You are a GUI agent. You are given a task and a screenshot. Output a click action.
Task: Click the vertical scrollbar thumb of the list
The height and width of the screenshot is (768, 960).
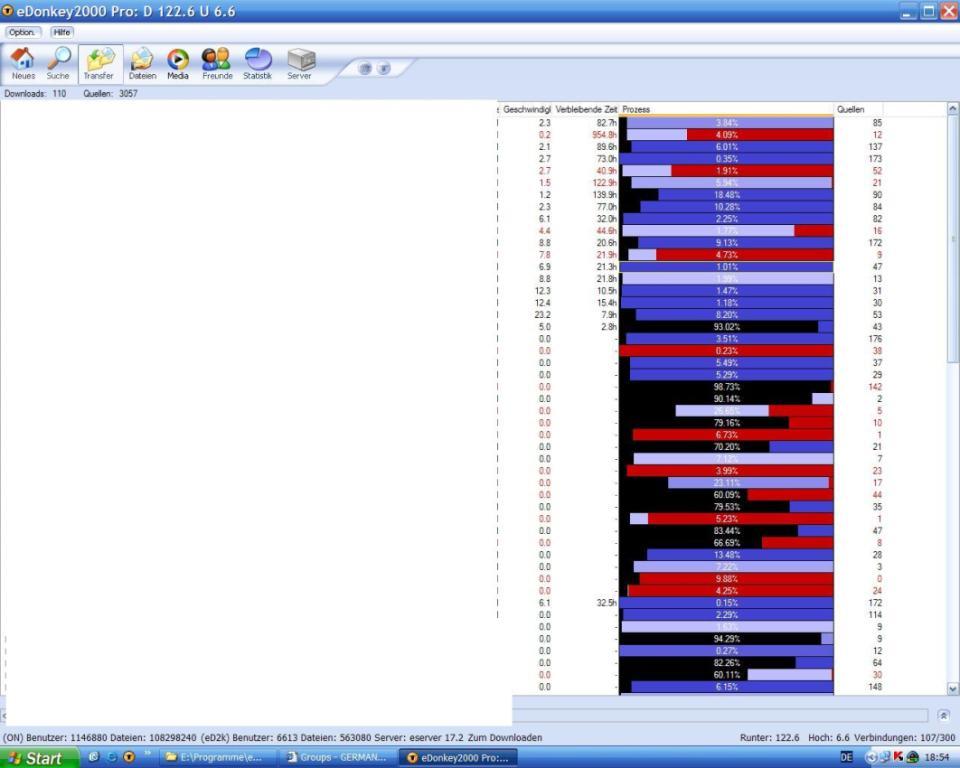pyautogui.click(x=953, y=239)
